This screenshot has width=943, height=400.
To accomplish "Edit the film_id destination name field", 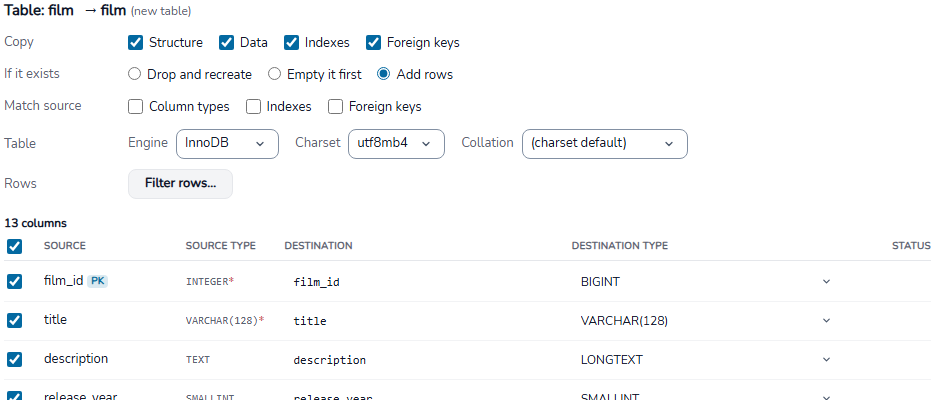I will click(424, 282).
